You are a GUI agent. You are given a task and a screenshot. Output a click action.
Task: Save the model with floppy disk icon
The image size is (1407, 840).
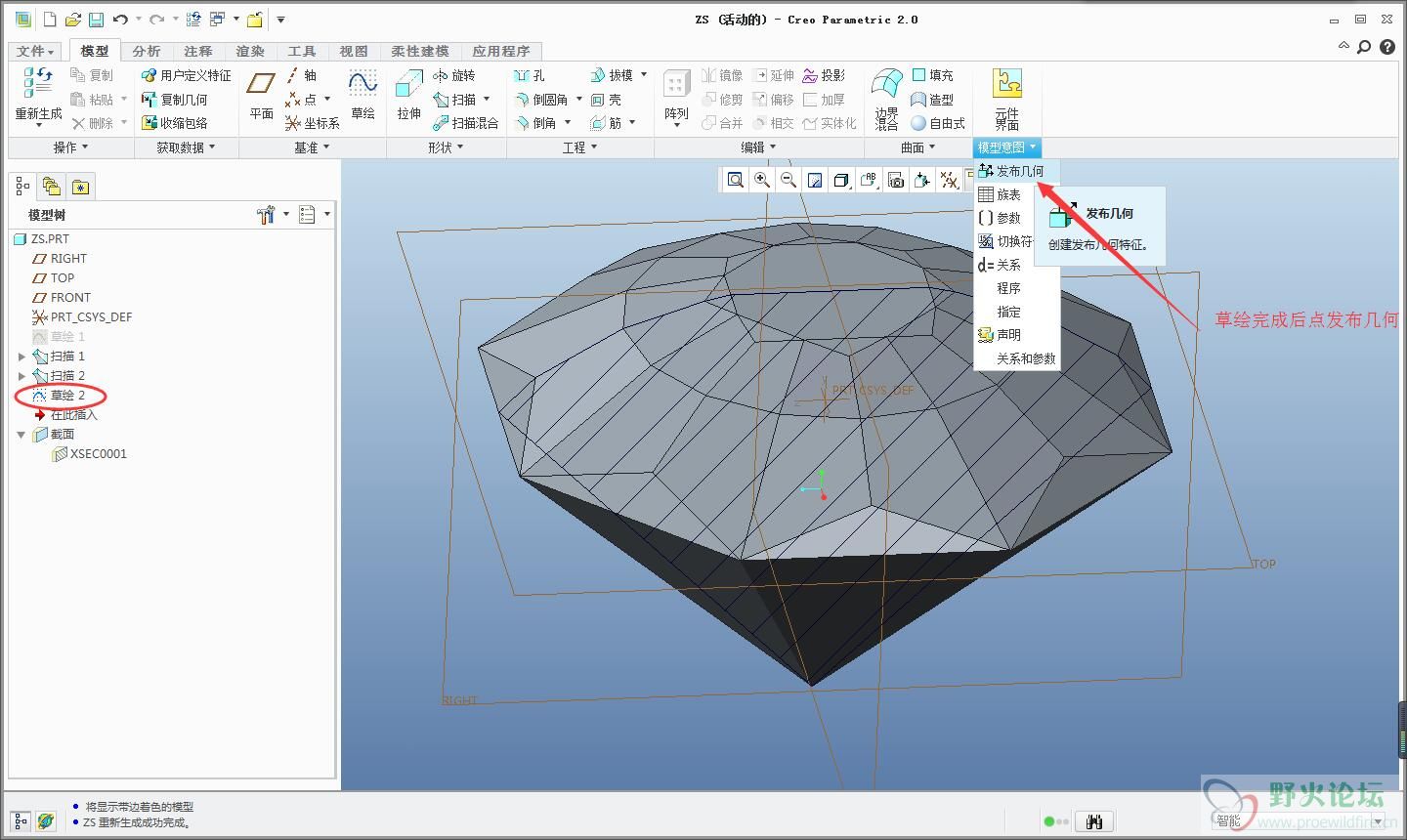pos(96,19)
